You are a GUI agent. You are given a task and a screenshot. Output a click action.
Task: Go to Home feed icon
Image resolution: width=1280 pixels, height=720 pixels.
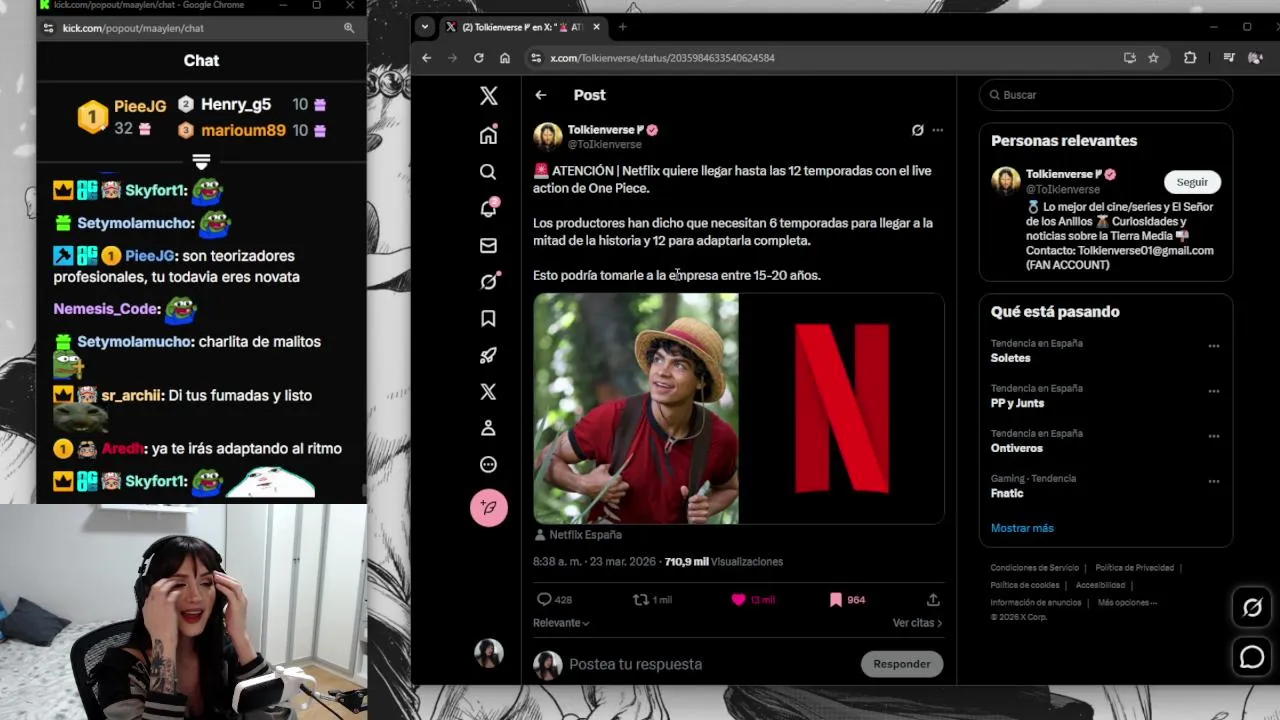point(488,135)
